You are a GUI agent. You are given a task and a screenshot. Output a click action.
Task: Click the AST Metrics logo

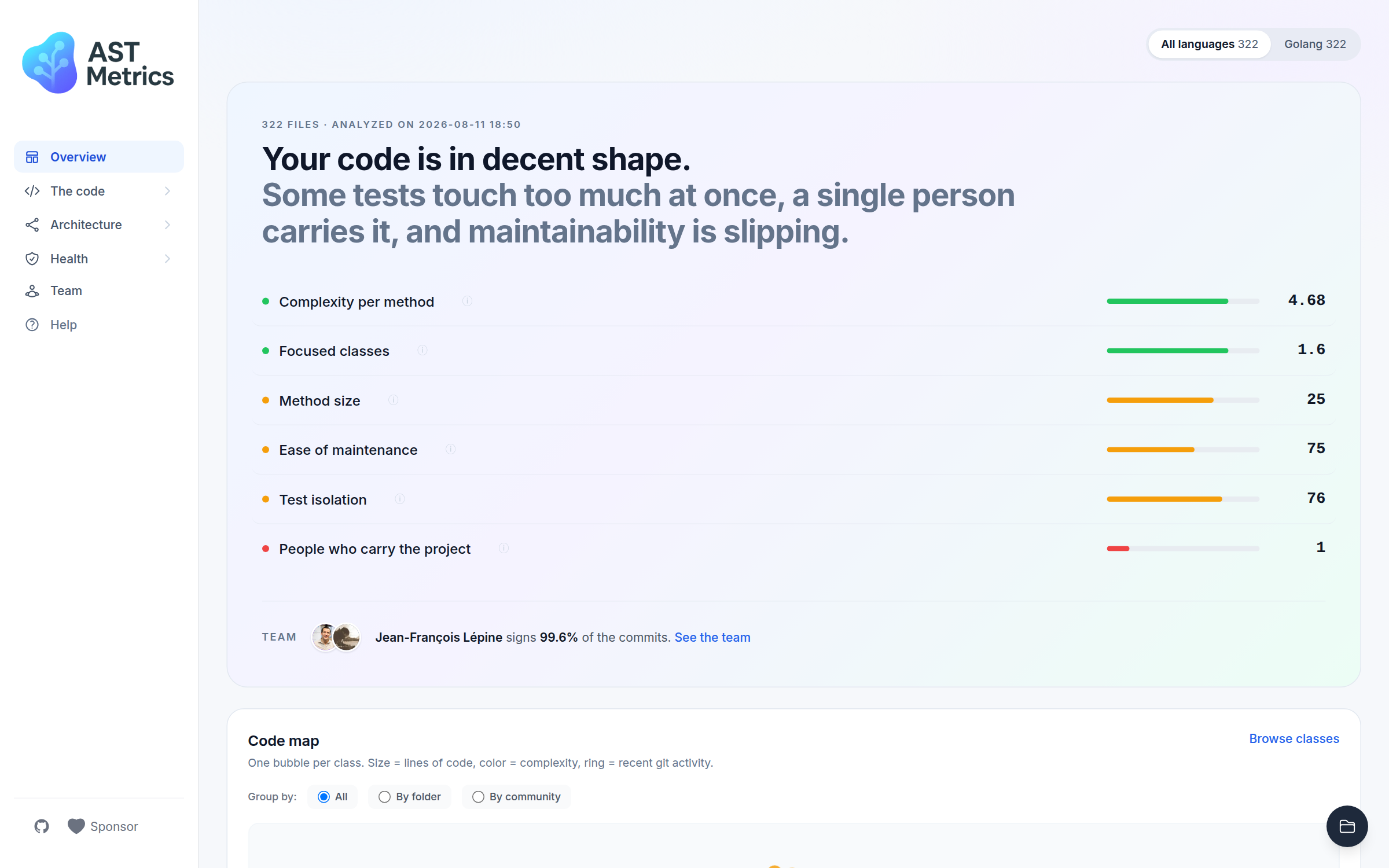pos(98,62)
